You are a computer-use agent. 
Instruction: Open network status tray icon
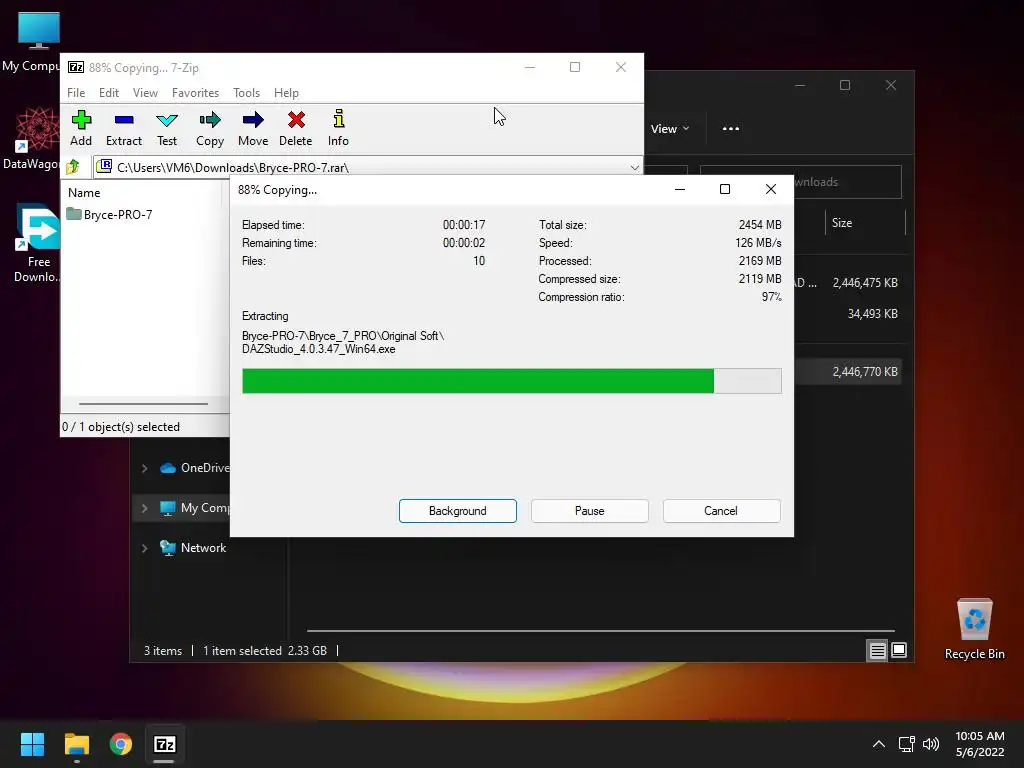[906, 744]
